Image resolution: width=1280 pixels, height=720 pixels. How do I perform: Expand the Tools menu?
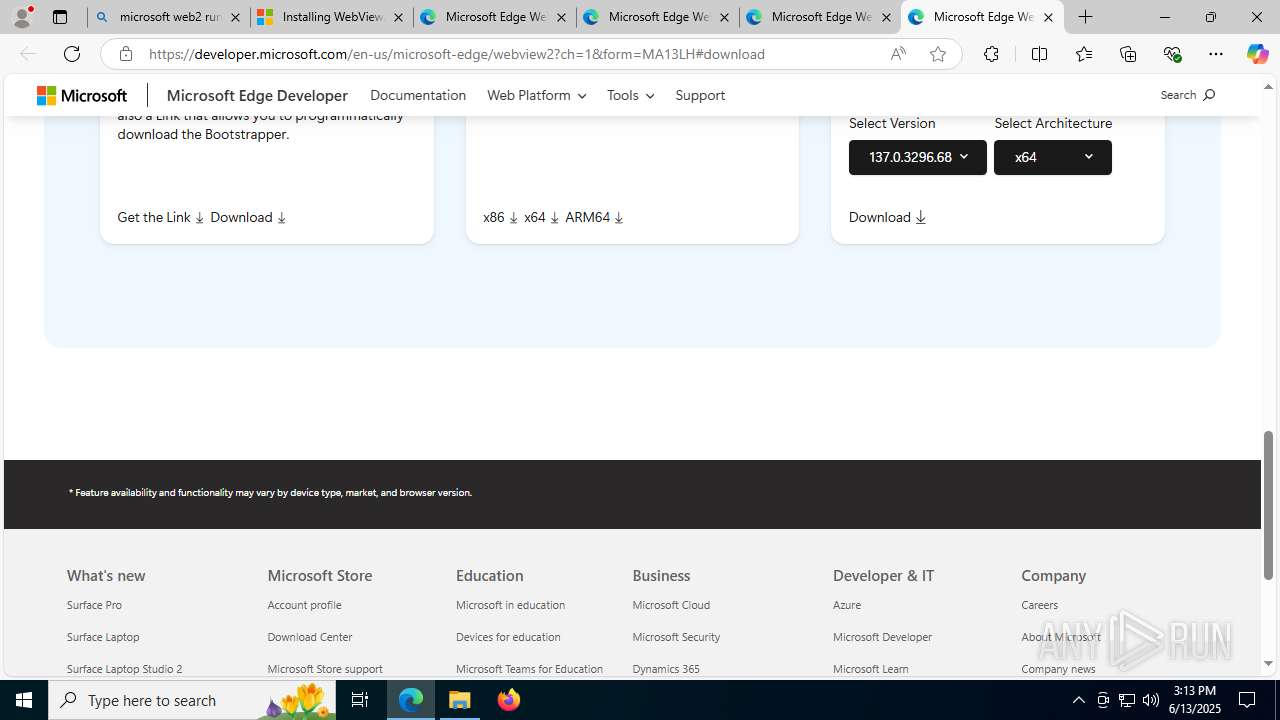[x=630, y=95]
